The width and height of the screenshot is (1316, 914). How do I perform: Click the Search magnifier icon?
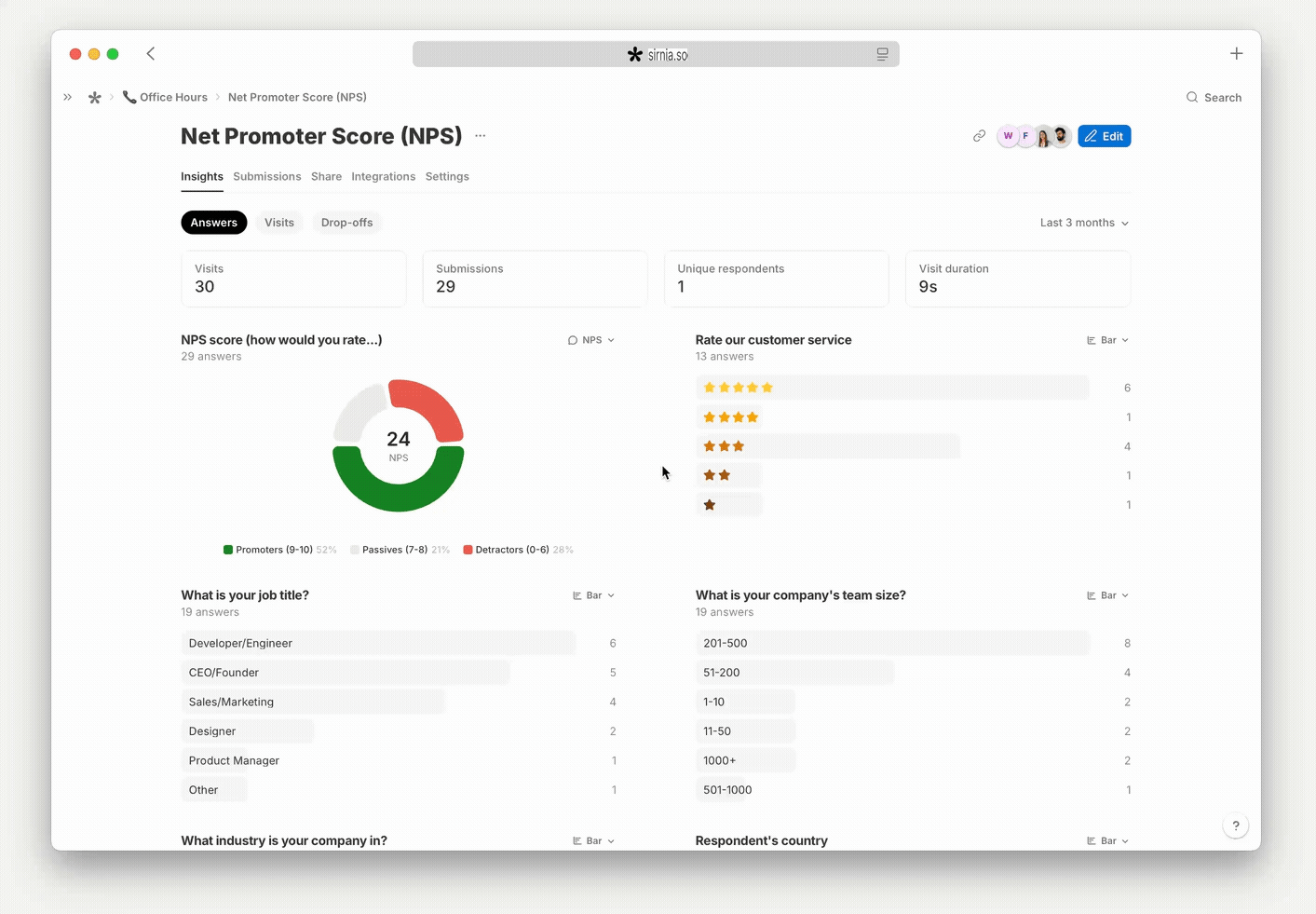(1192, 97)
